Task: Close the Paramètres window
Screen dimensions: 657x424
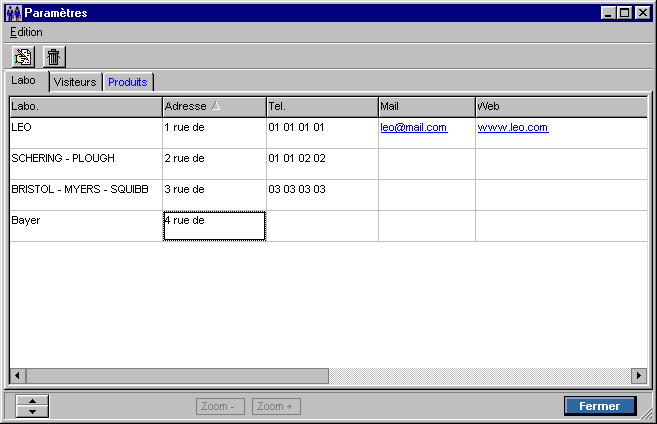Action: tap(642, 13)
